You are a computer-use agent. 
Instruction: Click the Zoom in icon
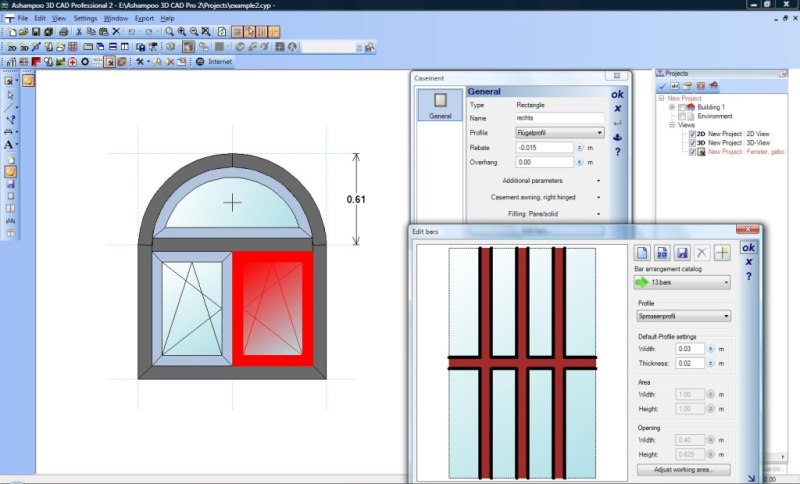point(182,32)
